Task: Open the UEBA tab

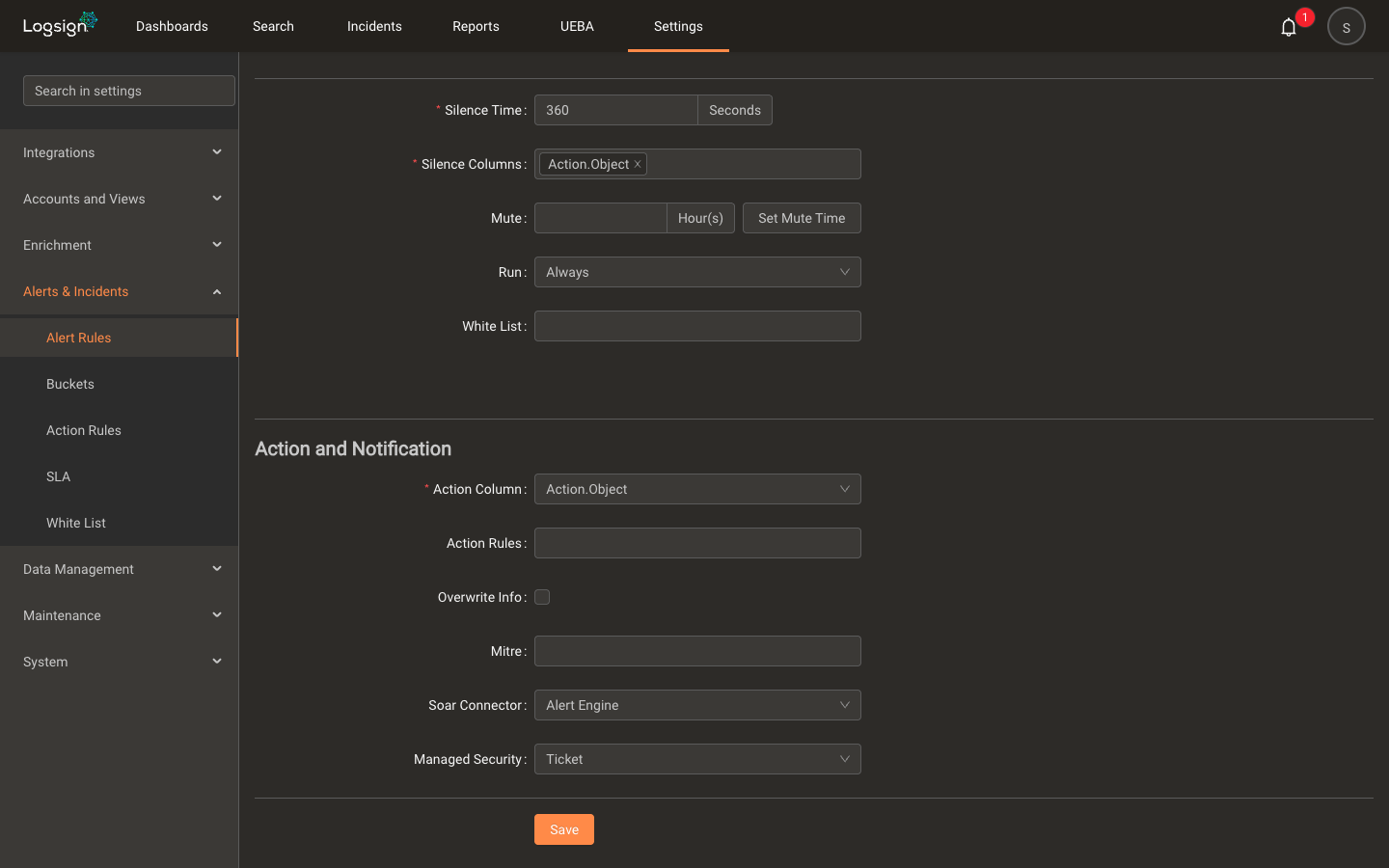Action: pyautogui.click(x=577, y=26)
